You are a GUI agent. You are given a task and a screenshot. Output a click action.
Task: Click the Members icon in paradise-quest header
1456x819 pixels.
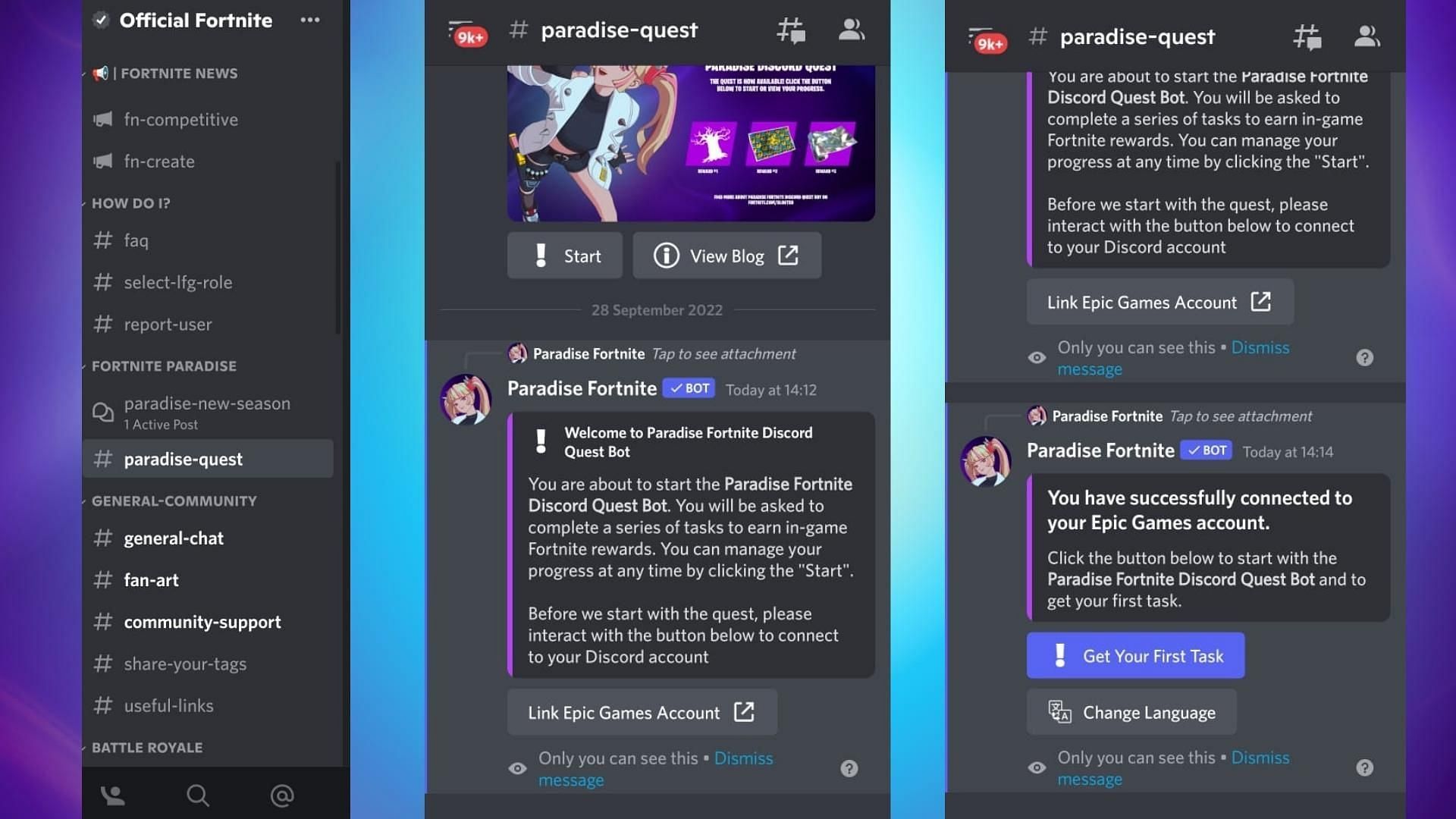(852, 29)
